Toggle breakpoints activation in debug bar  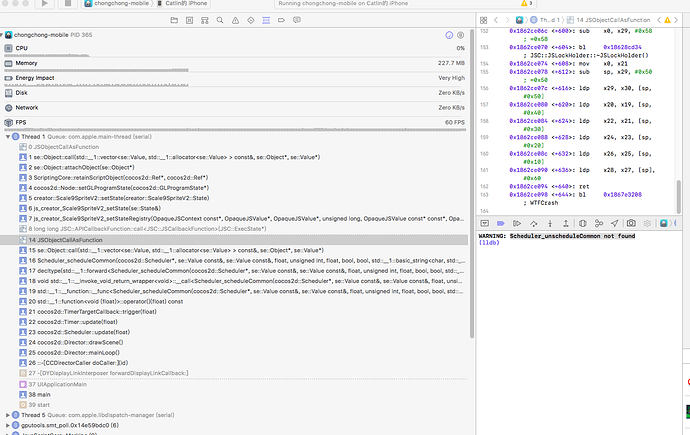click(501, 223)
